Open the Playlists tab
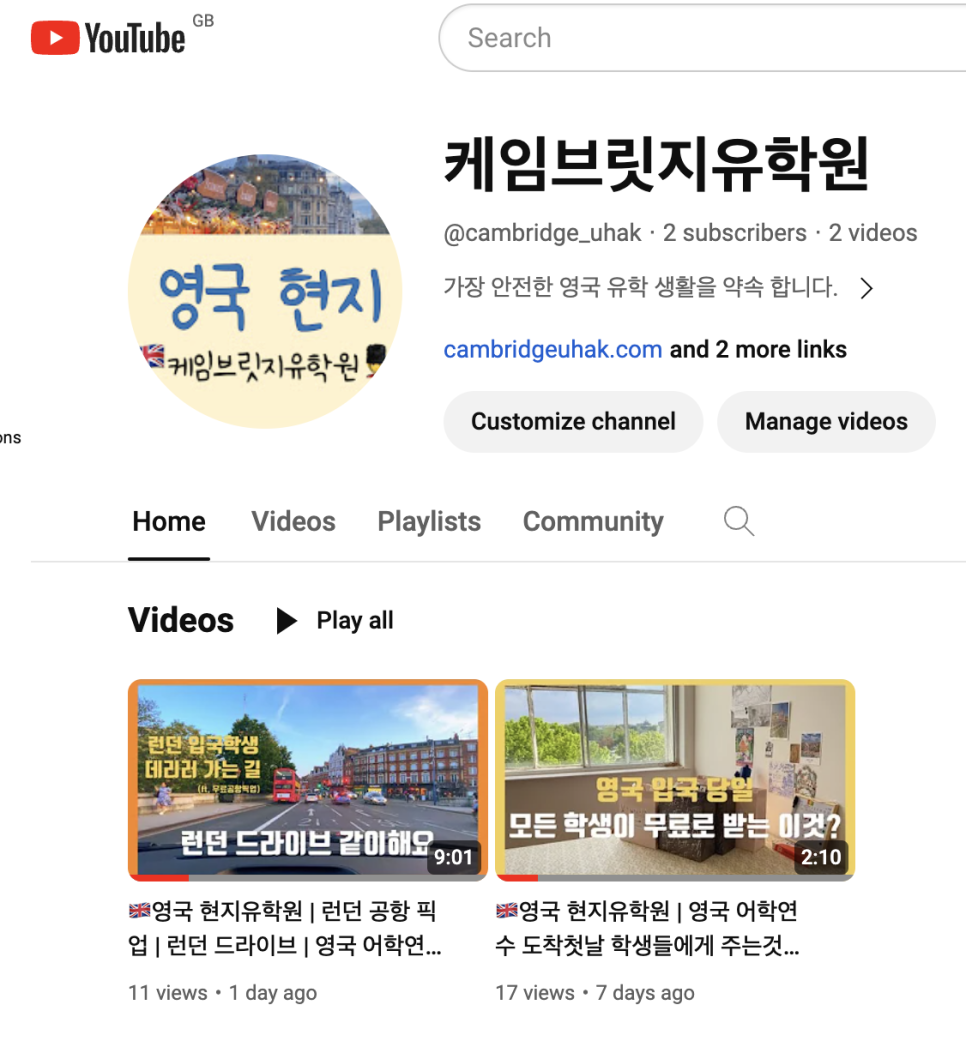This screenshot has width=966, height=1041. point(429,521)
